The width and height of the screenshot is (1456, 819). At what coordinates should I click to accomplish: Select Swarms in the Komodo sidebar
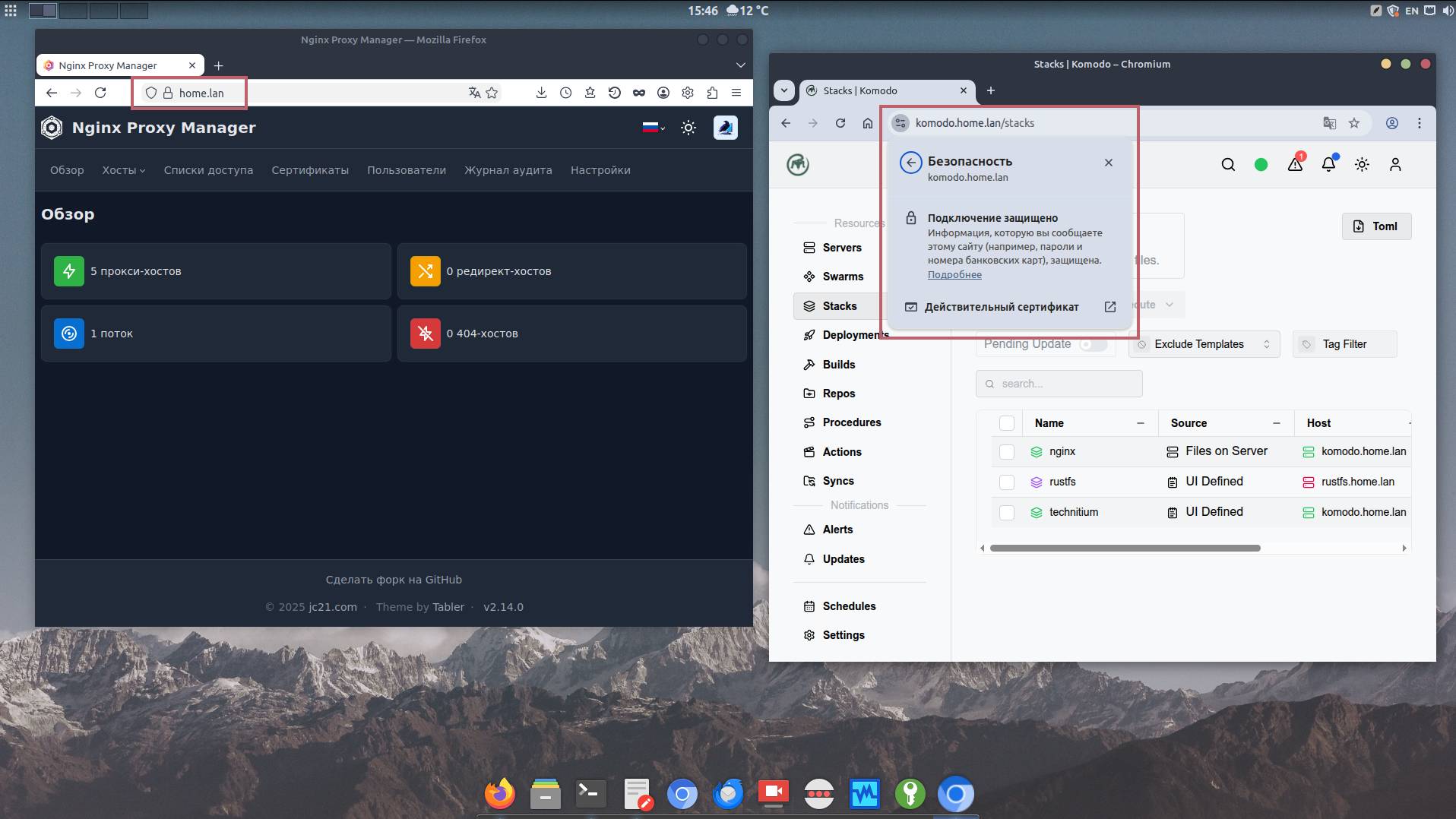842,277
